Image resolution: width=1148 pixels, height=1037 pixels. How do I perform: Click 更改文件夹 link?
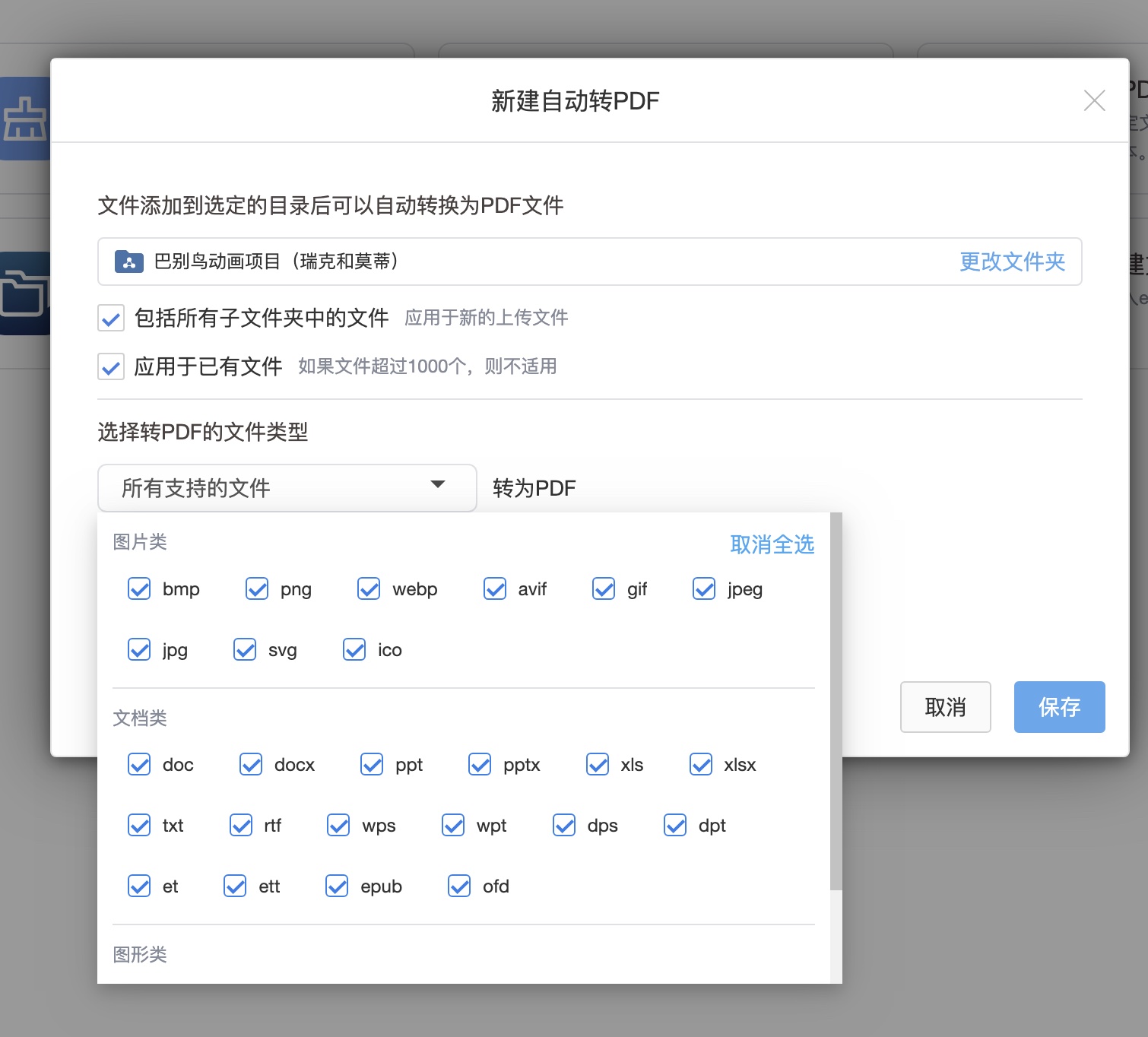tap(1012, 262)
